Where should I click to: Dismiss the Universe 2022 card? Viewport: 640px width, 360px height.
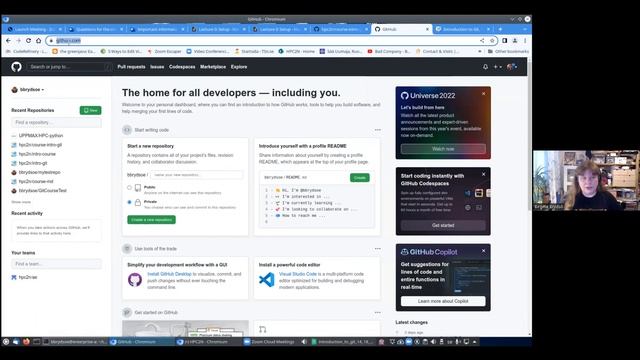[x=484, y=94]
